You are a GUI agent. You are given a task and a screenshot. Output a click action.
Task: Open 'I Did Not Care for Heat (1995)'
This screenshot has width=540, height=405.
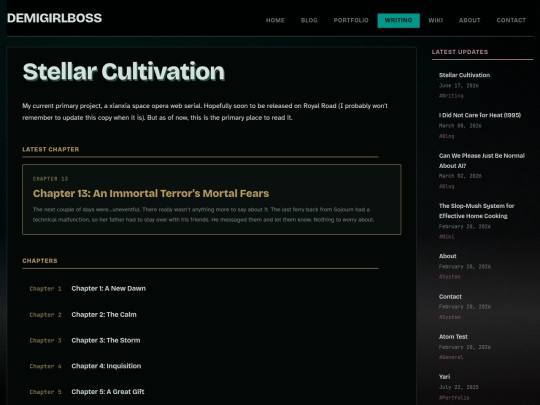coord(480,115)
